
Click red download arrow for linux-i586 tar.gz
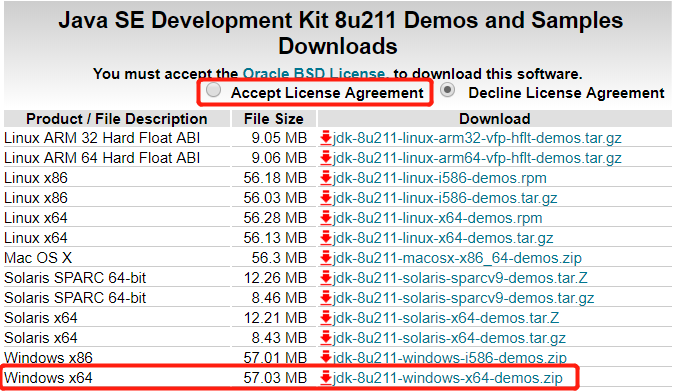(326, 198)
